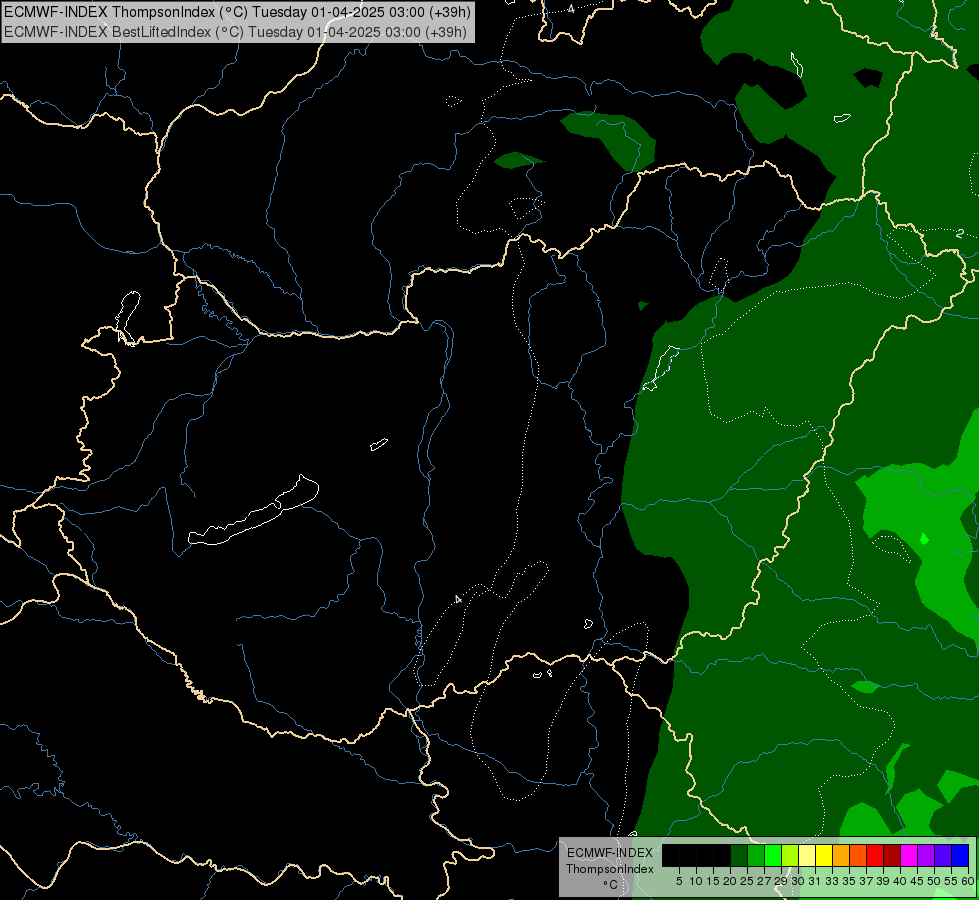
Task: Click the legend tick label 27
Action: (764, 881)
